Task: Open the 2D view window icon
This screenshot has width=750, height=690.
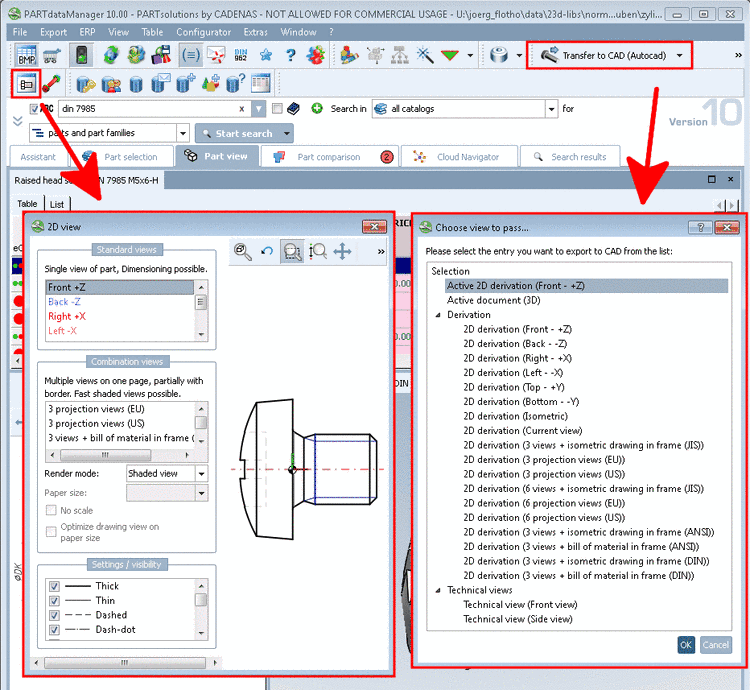Action: click(x=26, y=84)
